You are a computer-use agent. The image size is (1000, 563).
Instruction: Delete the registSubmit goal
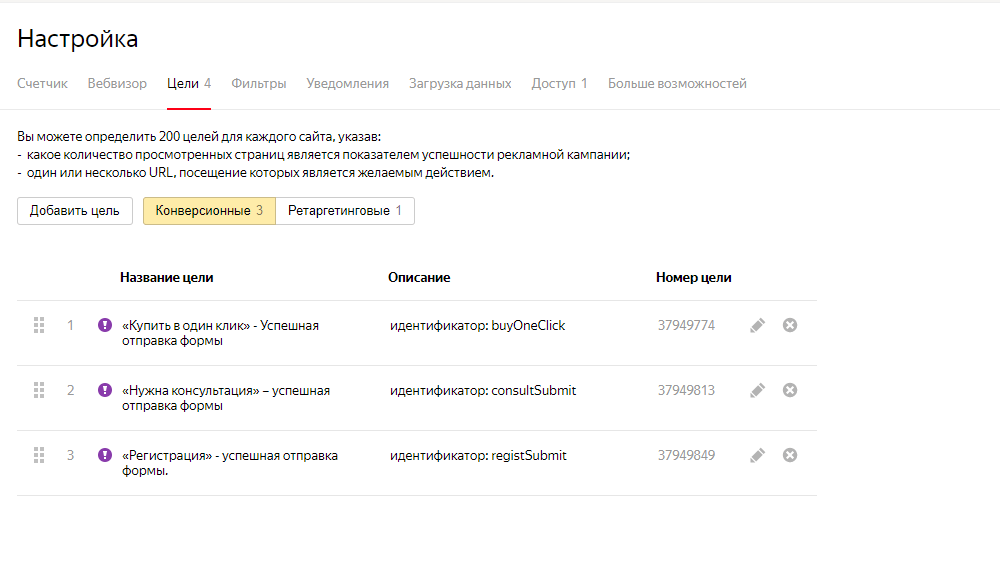(790, 455)
